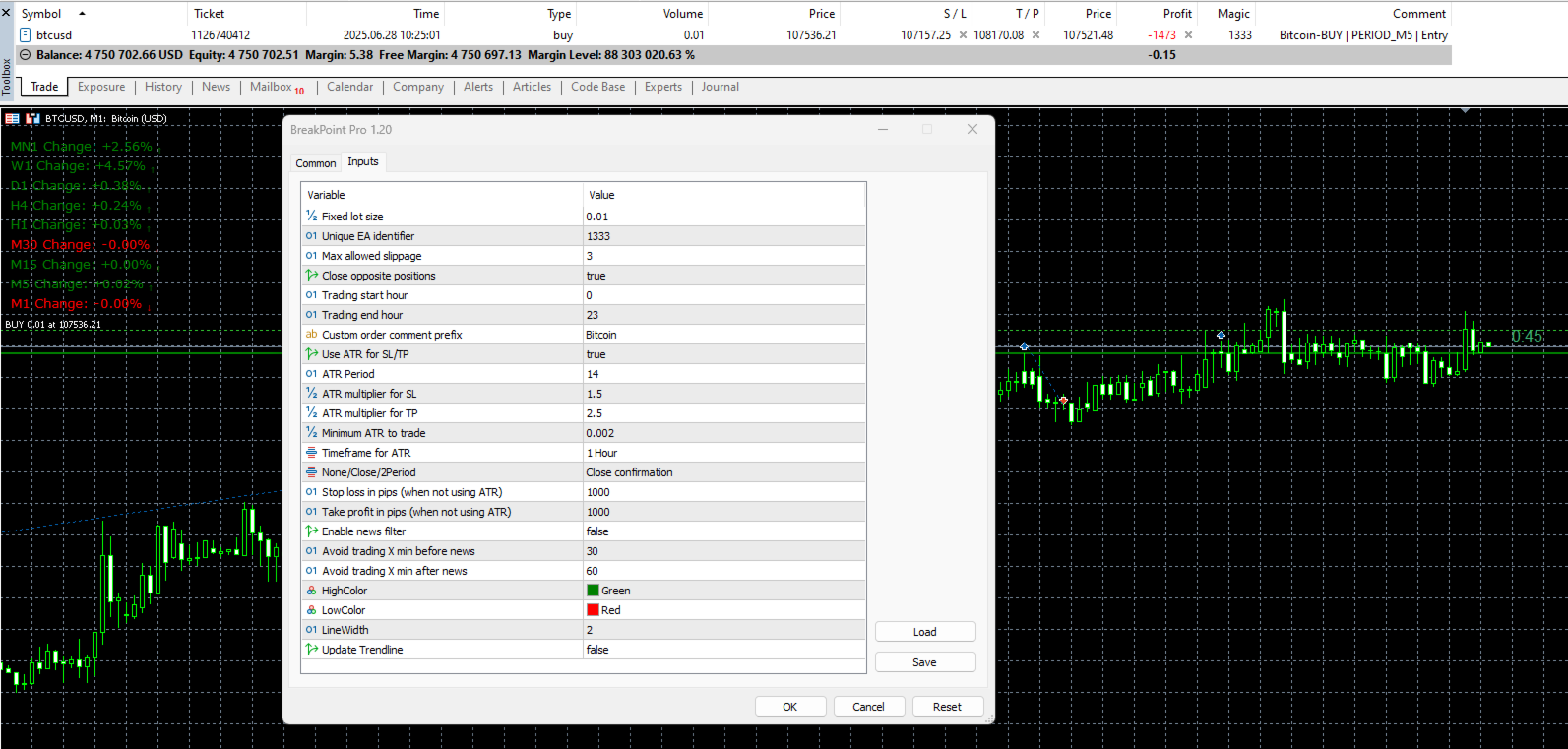Click the integer icon for Trading start hour

point(311,295)
